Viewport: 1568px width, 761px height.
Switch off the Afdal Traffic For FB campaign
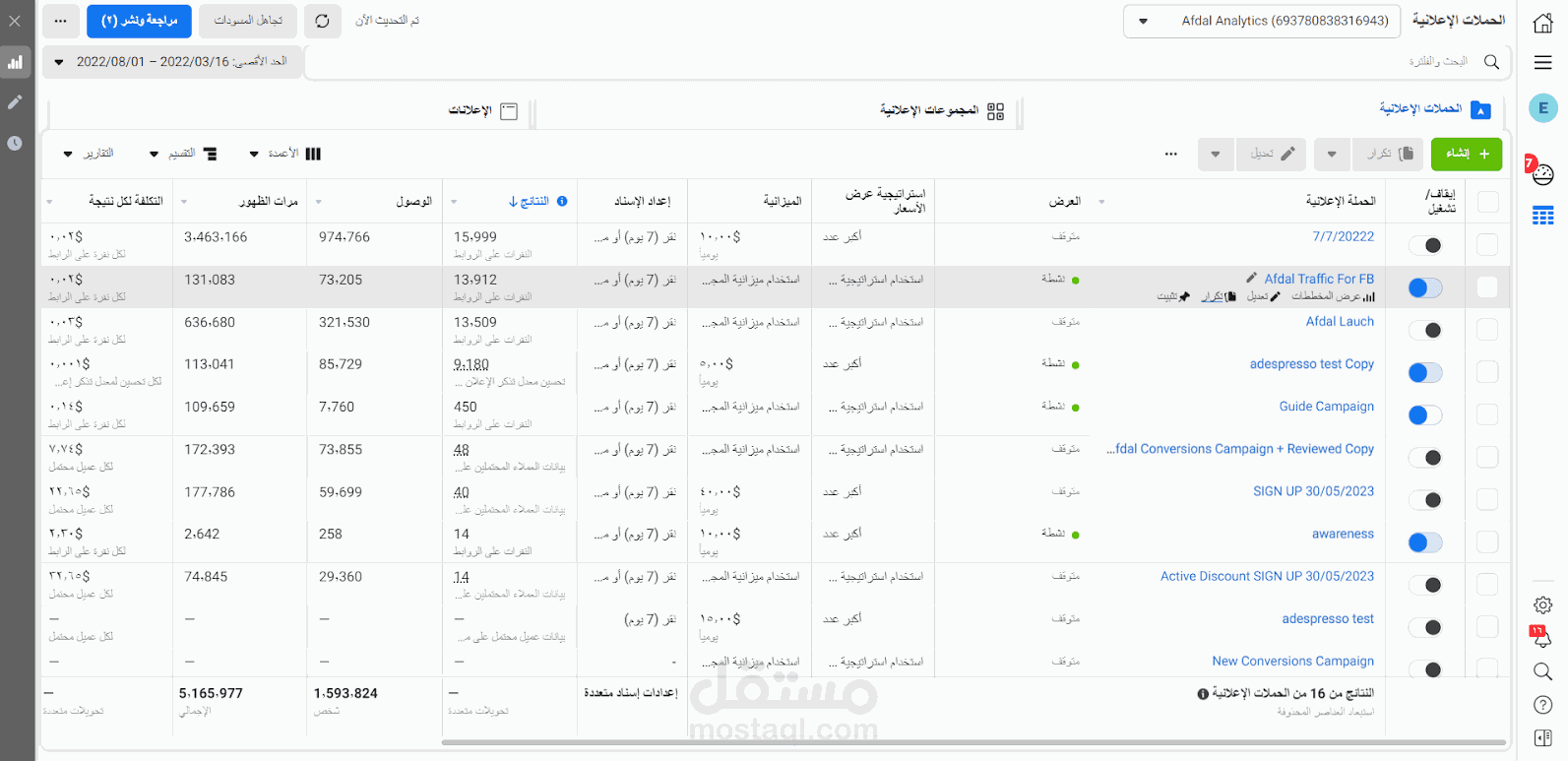click(1425, 287)
